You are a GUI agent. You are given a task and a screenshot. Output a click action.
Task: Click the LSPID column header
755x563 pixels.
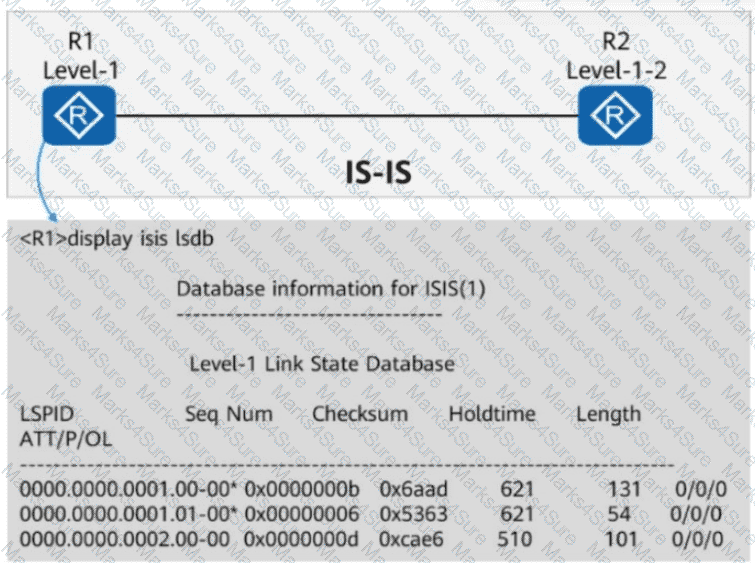click(x=47, y=414)
